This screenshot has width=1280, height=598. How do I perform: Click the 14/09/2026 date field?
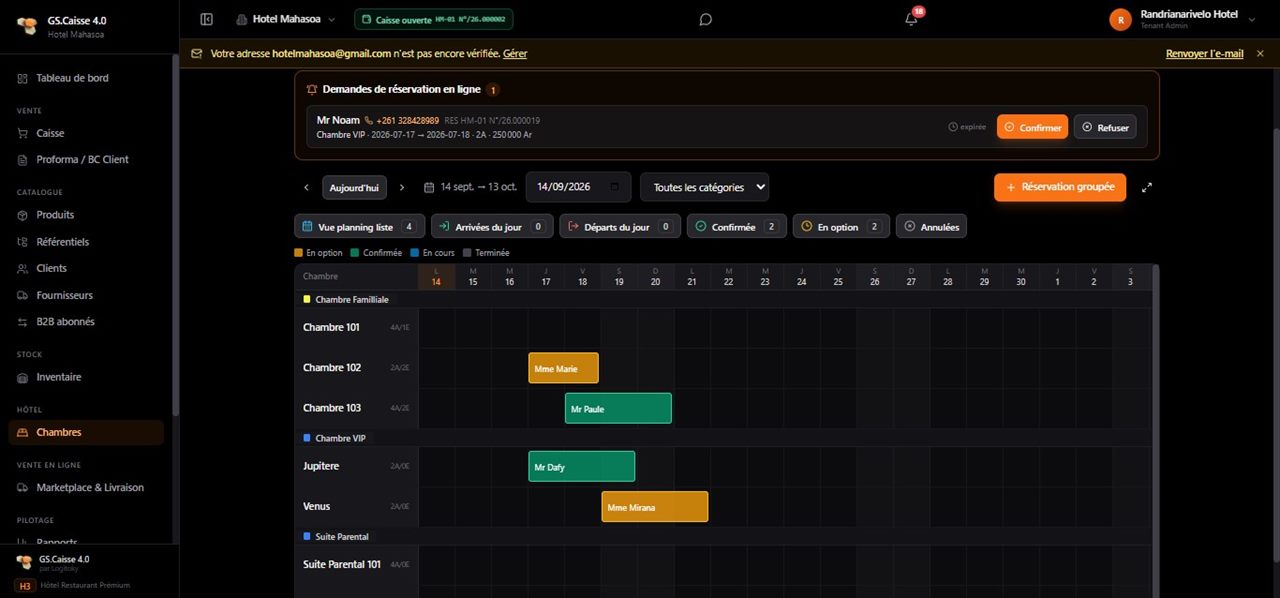click(578, 187)
